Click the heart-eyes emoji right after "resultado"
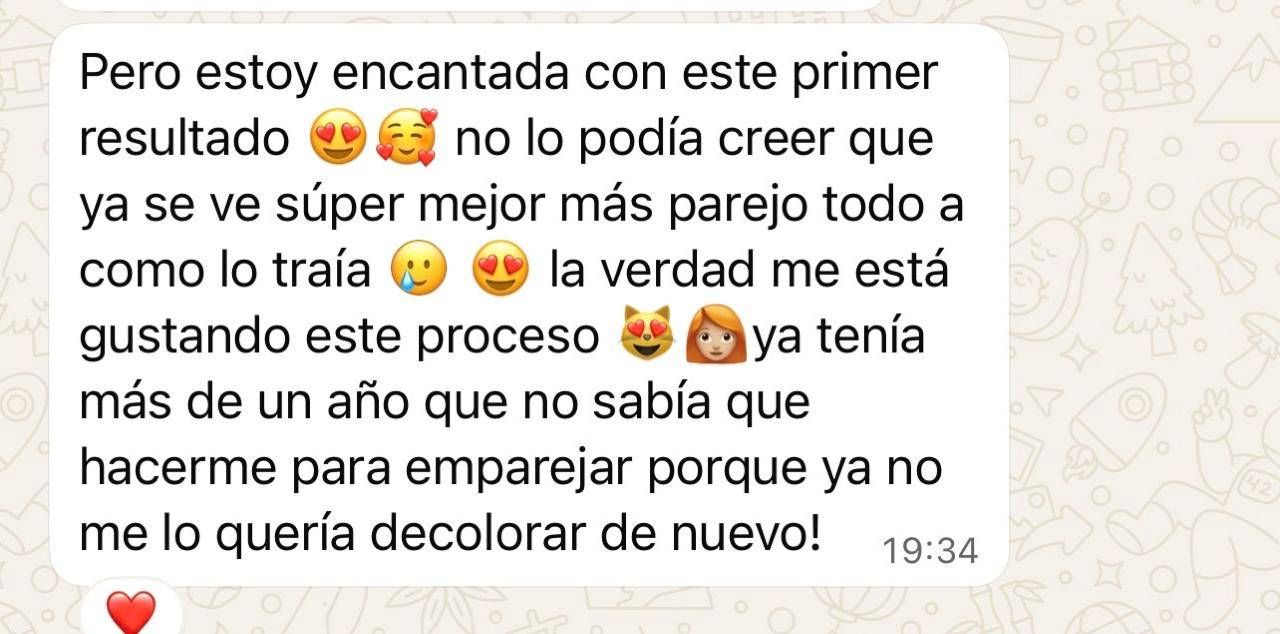Screen dimensions: 1280x634 [x=339, y=140]
